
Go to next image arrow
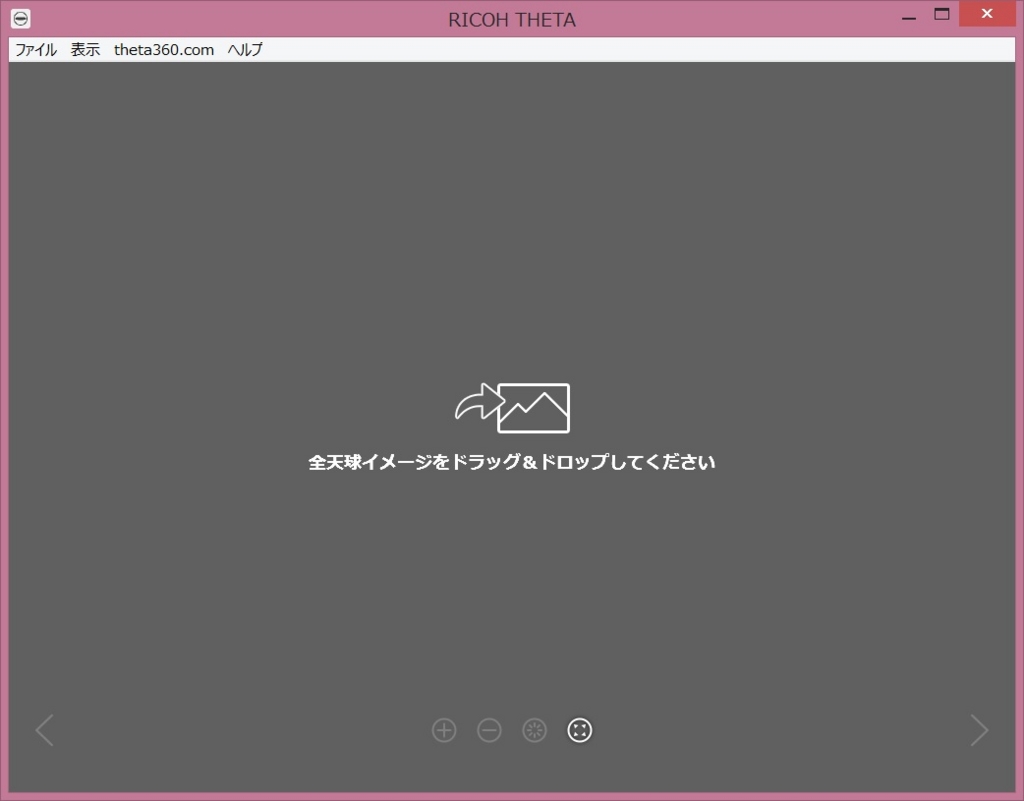coord(979,730)
